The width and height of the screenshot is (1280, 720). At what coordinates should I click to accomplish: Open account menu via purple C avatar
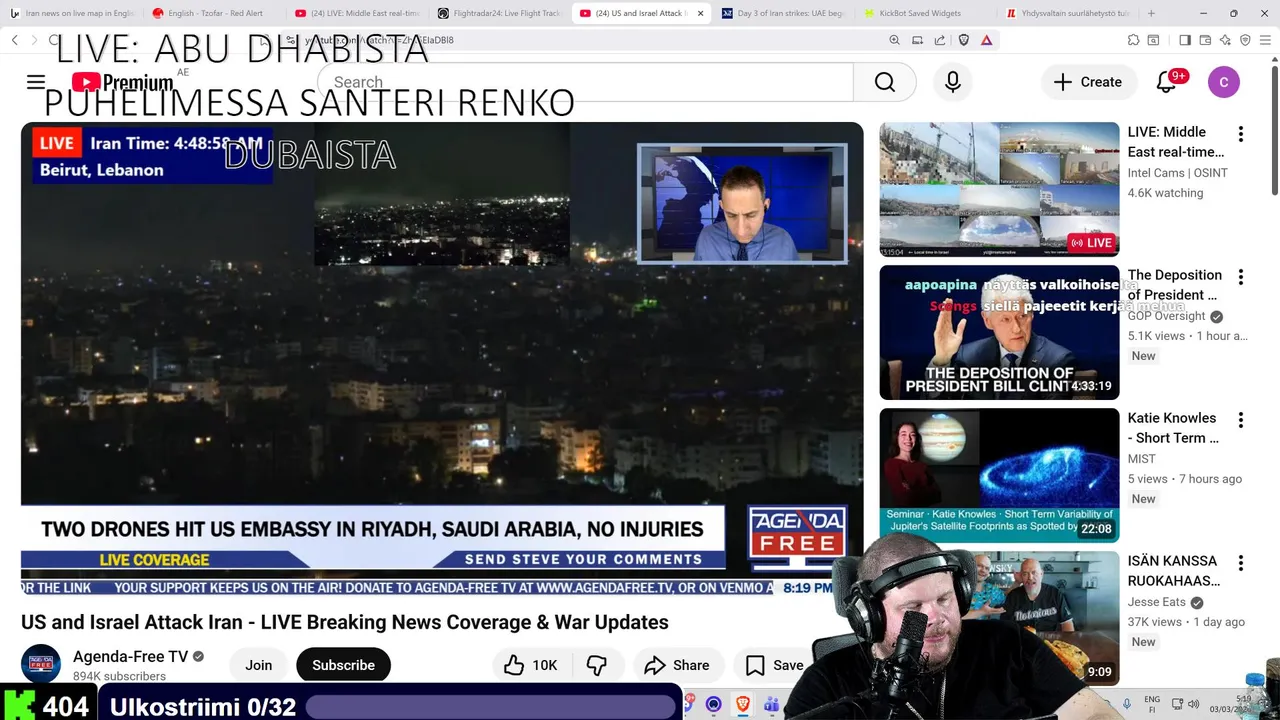1224,82
